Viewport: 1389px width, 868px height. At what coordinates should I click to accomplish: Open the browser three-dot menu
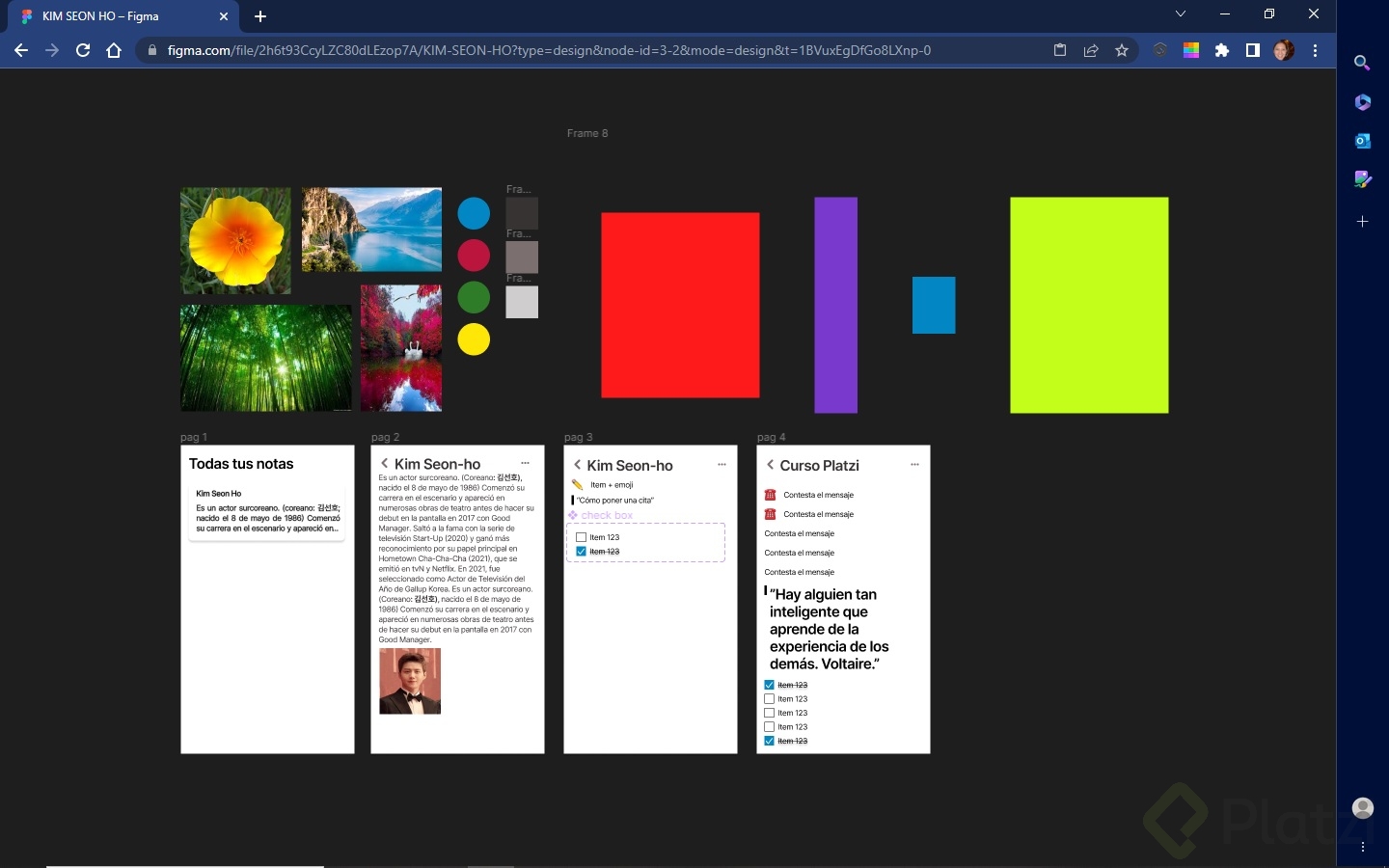tap(1315, 50)
